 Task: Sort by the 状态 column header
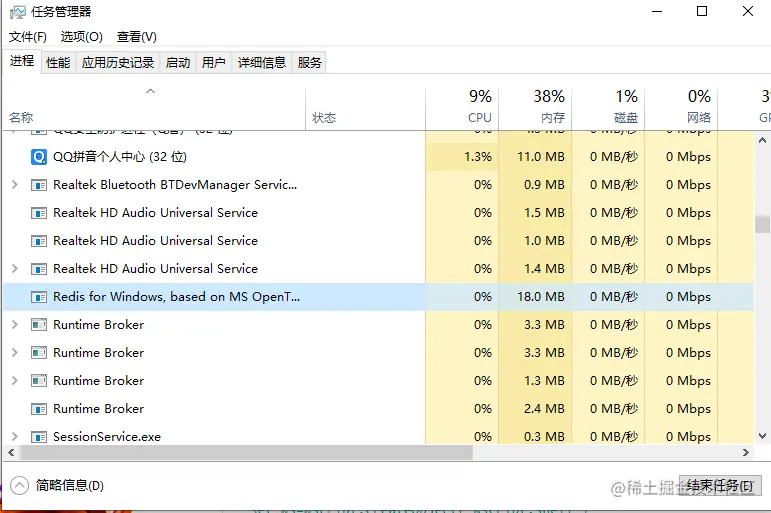pos(365,109)
